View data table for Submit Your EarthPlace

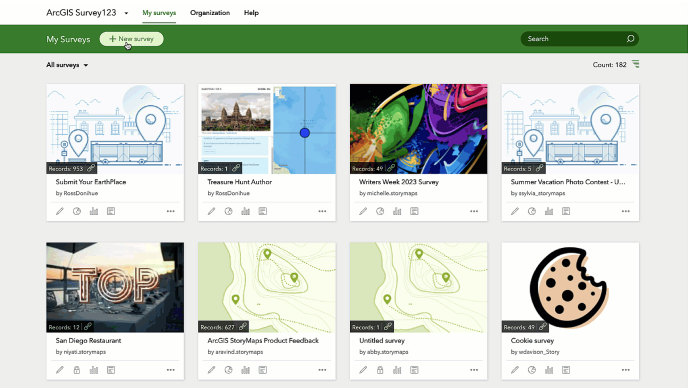[111, 211]
